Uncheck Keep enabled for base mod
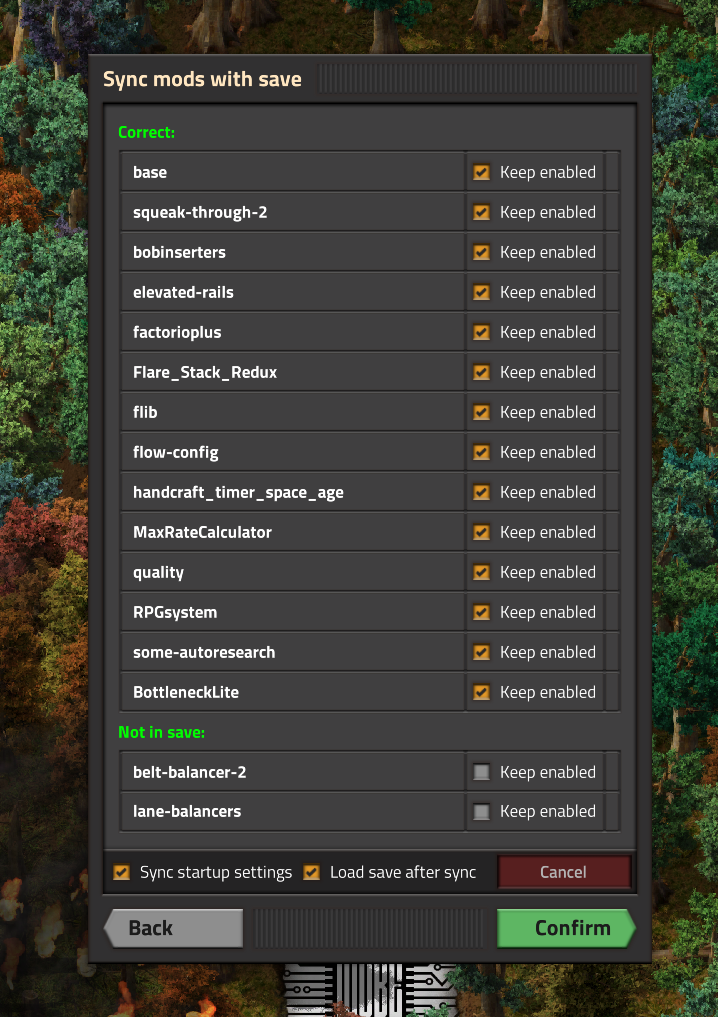Viewport: 718px width, 1017px height. [482, 172]
